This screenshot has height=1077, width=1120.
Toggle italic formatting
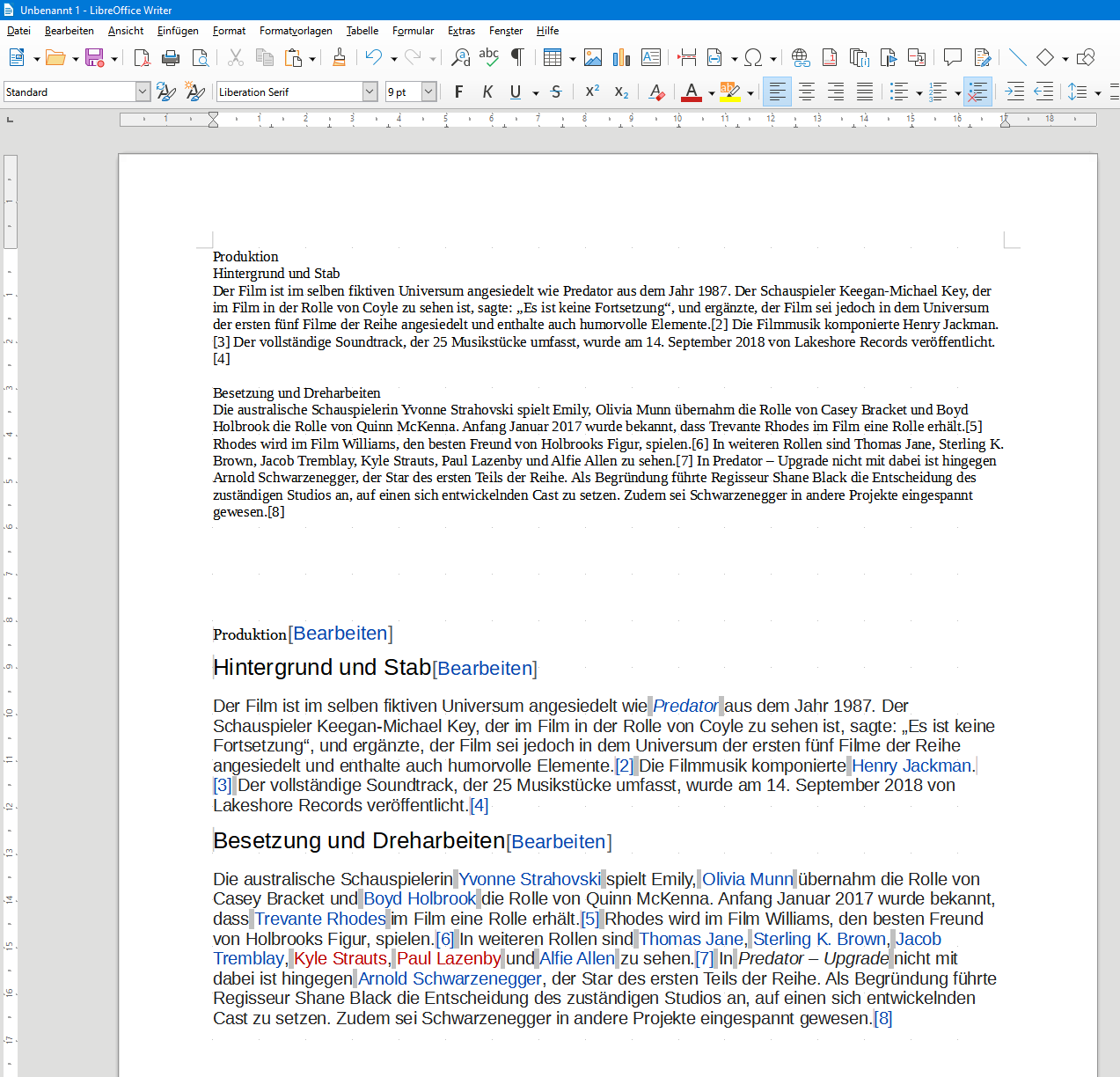coord(487,92)
